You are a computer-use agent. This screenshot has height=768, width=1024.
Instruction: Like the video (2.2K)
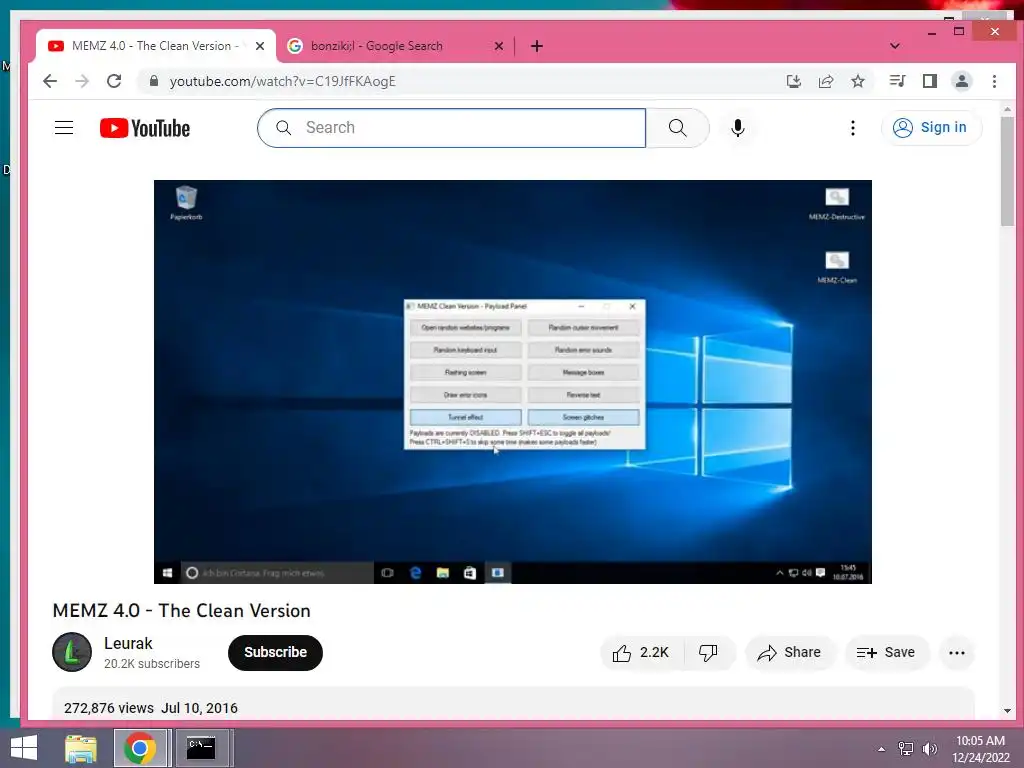point(641,652)
